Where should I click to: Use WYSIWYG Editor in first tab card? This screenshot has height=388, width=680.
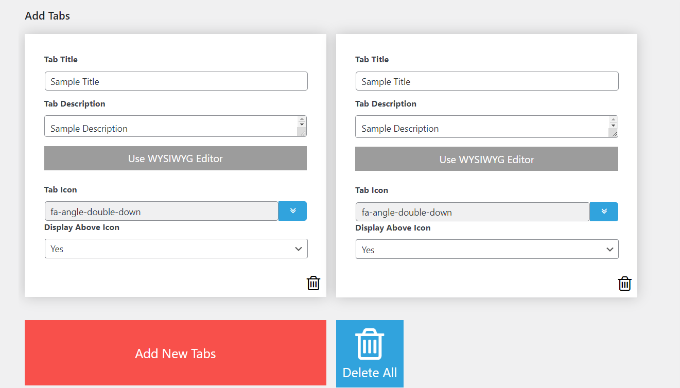175,158
